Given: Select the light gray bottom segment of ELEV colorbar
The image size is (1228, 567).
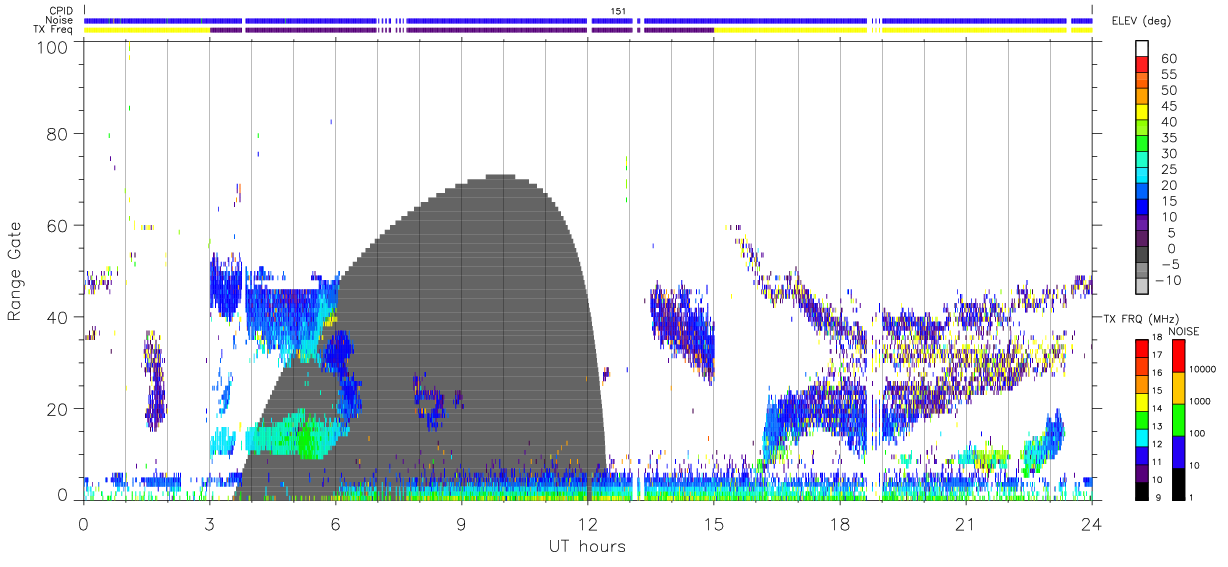Looking at the screenshot, I should (1141, 288).
